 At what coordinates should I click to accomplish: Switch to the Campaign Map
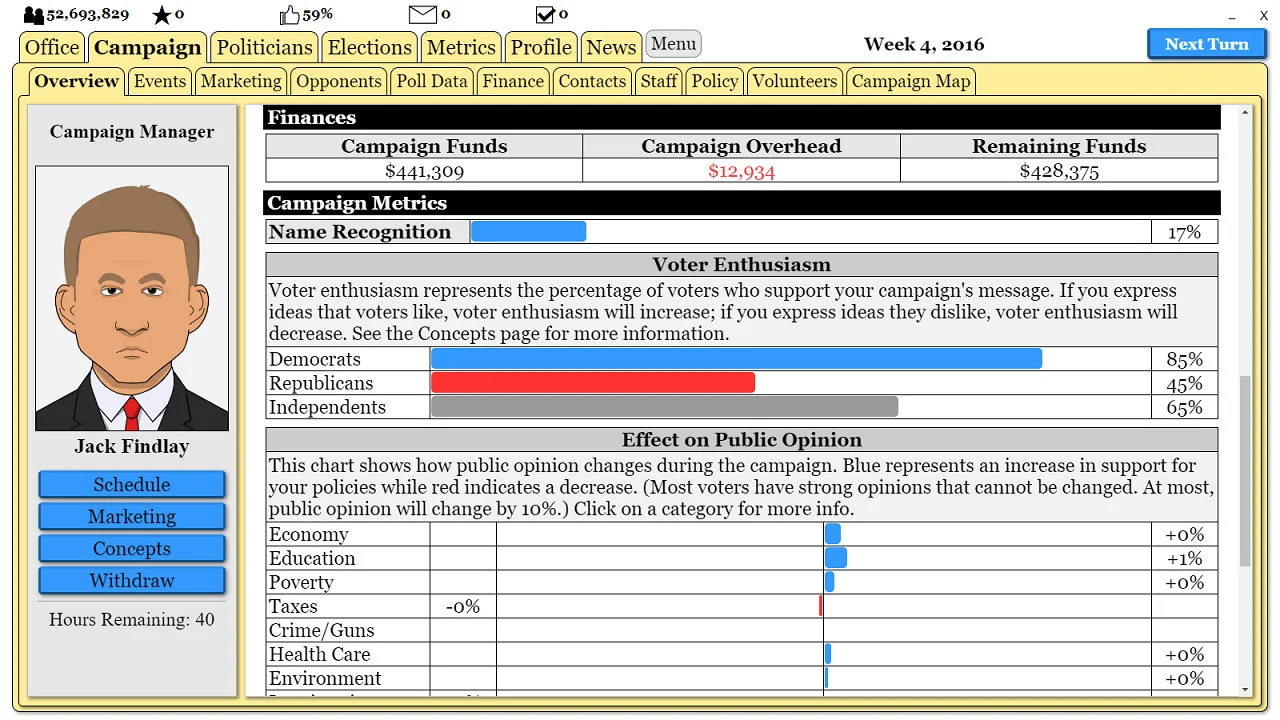(910, 81)
